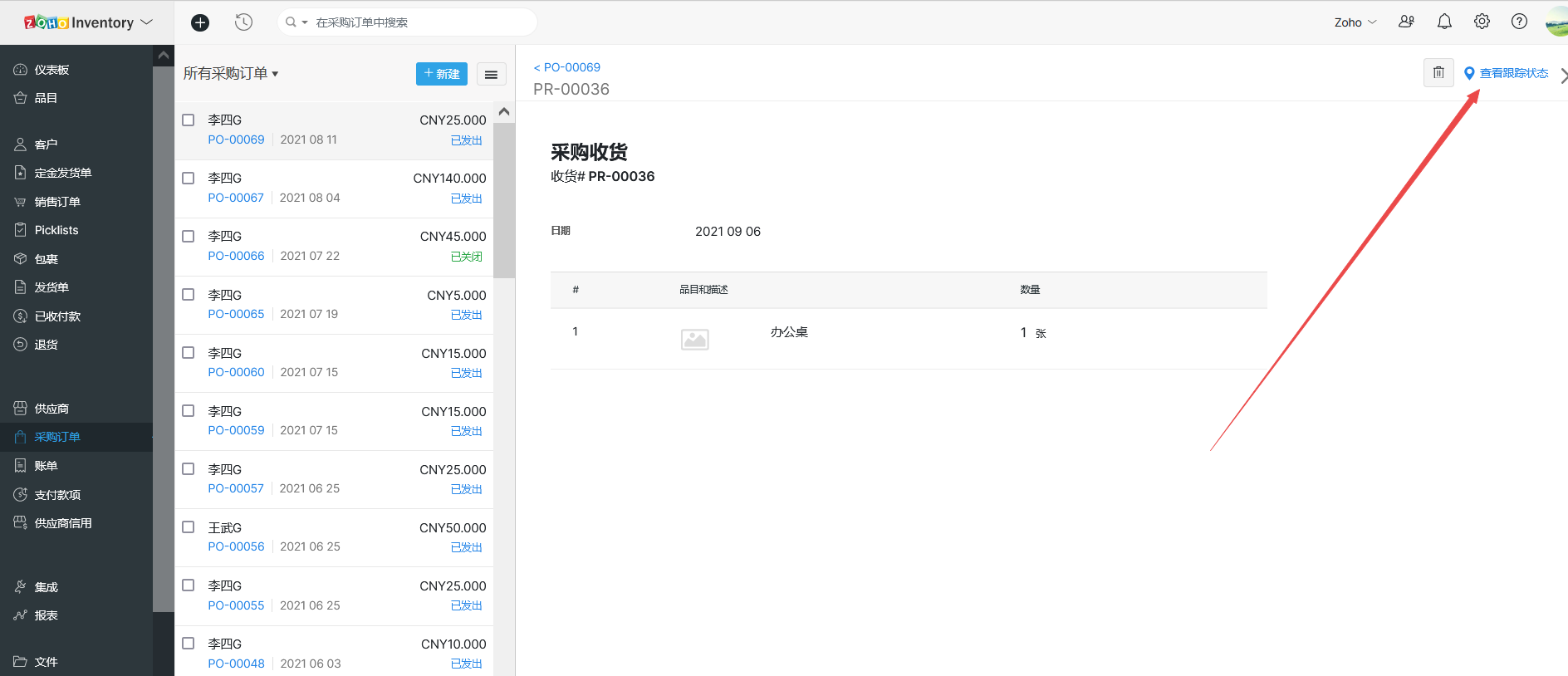The height and width of the screenshot is (676, 1568).
Task: Go to 销售订单 in the sidebar
Action: (x=57, y=202)
